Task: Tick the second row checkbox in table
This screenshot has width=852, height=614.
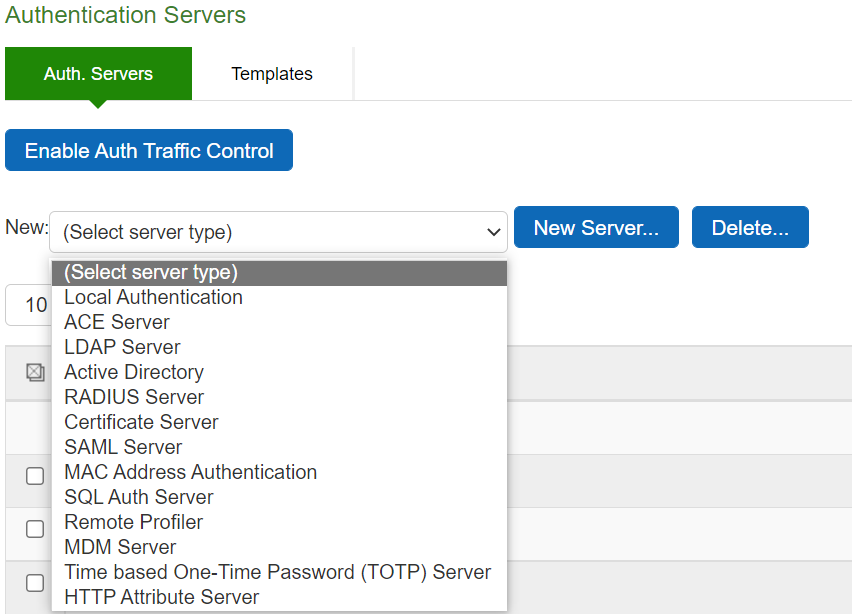Action: [35, 529]
